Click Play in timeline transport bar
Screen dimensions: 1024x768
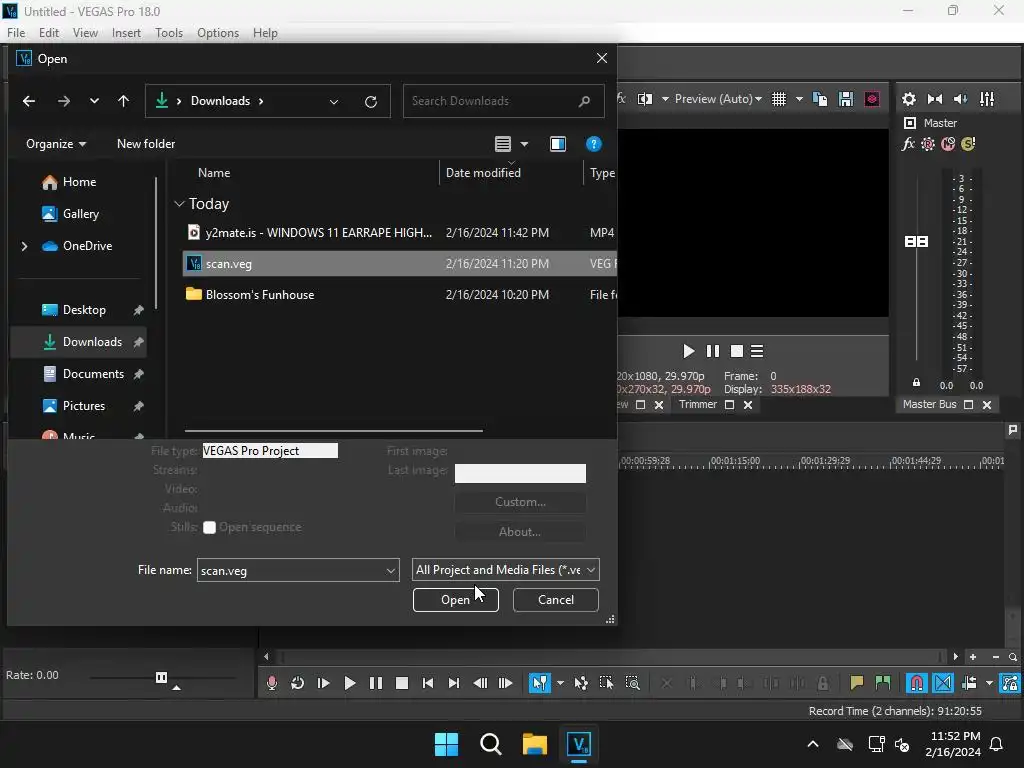(x=349, y=683)
